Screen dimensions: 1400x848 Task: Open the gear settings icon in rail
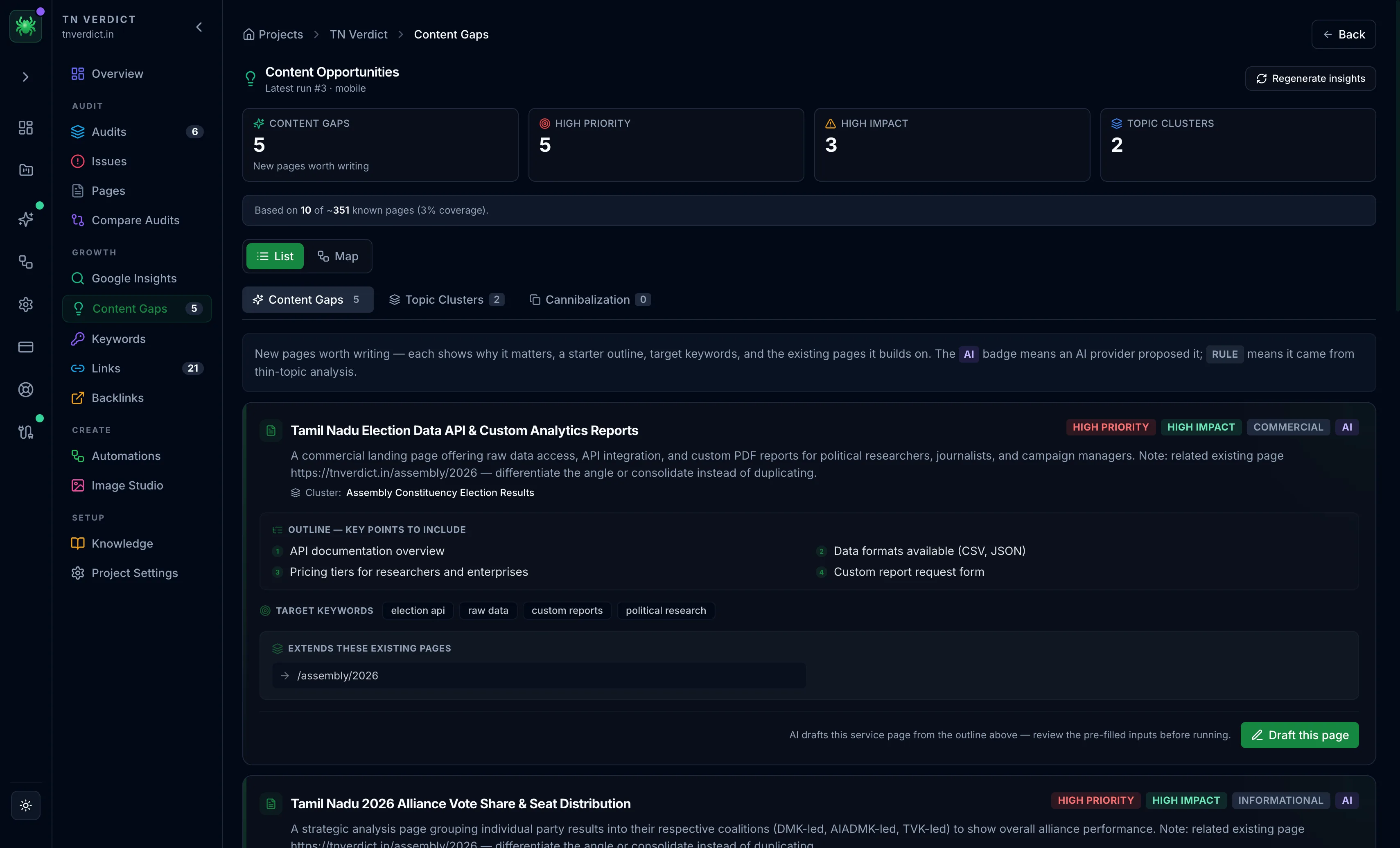click(25, 304)
